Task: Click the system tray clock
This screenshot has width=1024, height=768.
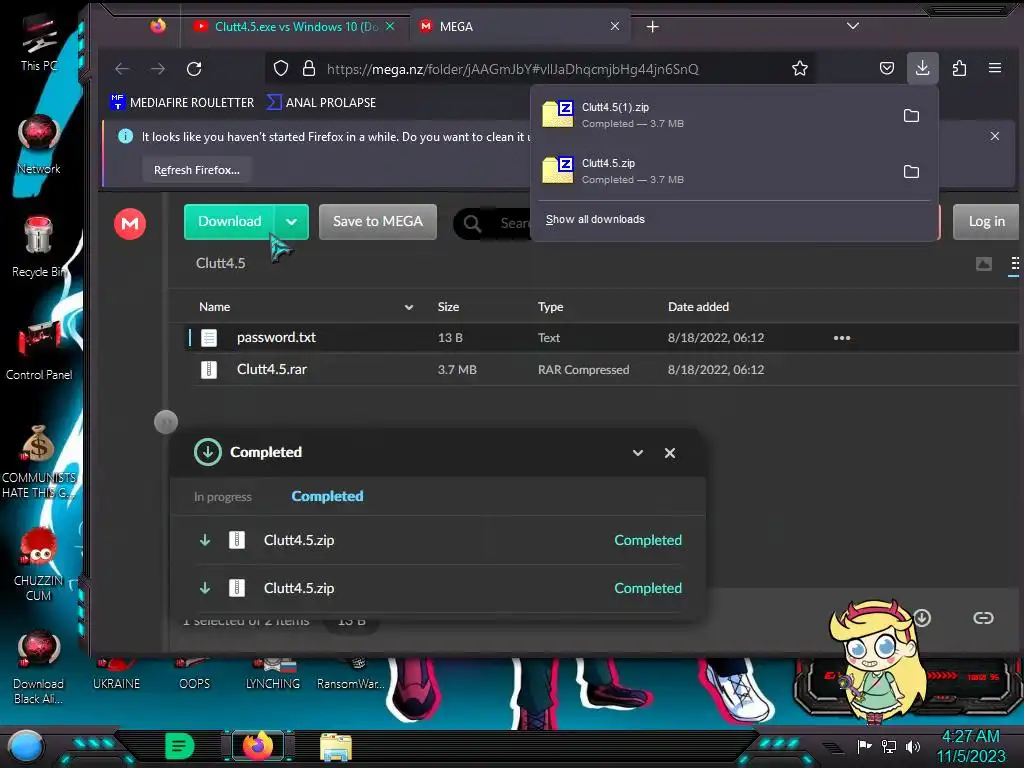Action: click(x=970, y=746)
